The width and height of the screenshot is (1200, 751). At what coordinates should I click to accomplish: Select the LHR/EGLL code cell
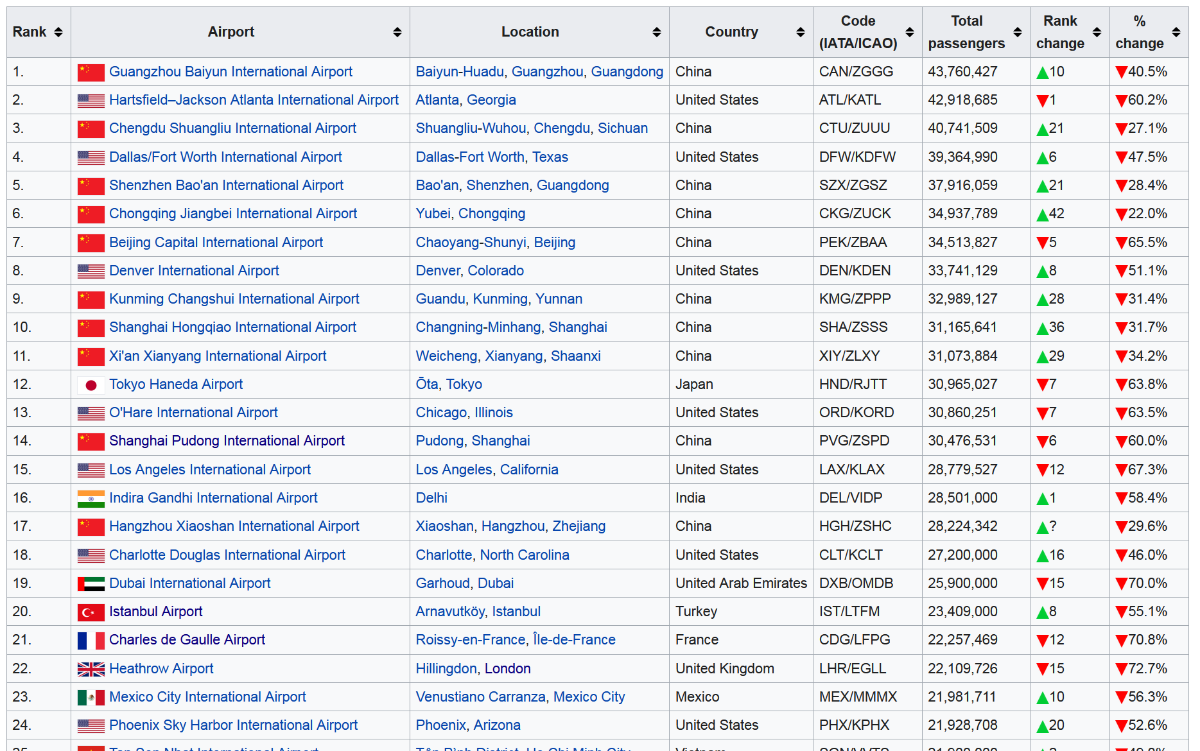click(x=867, y=668)
